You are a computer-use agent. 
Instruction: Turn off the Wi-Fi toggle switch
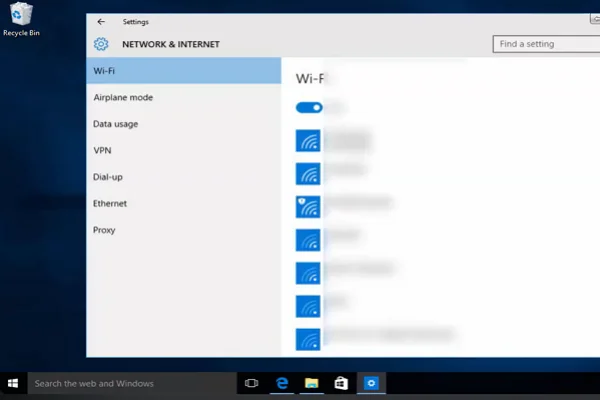tap(309, 108)
